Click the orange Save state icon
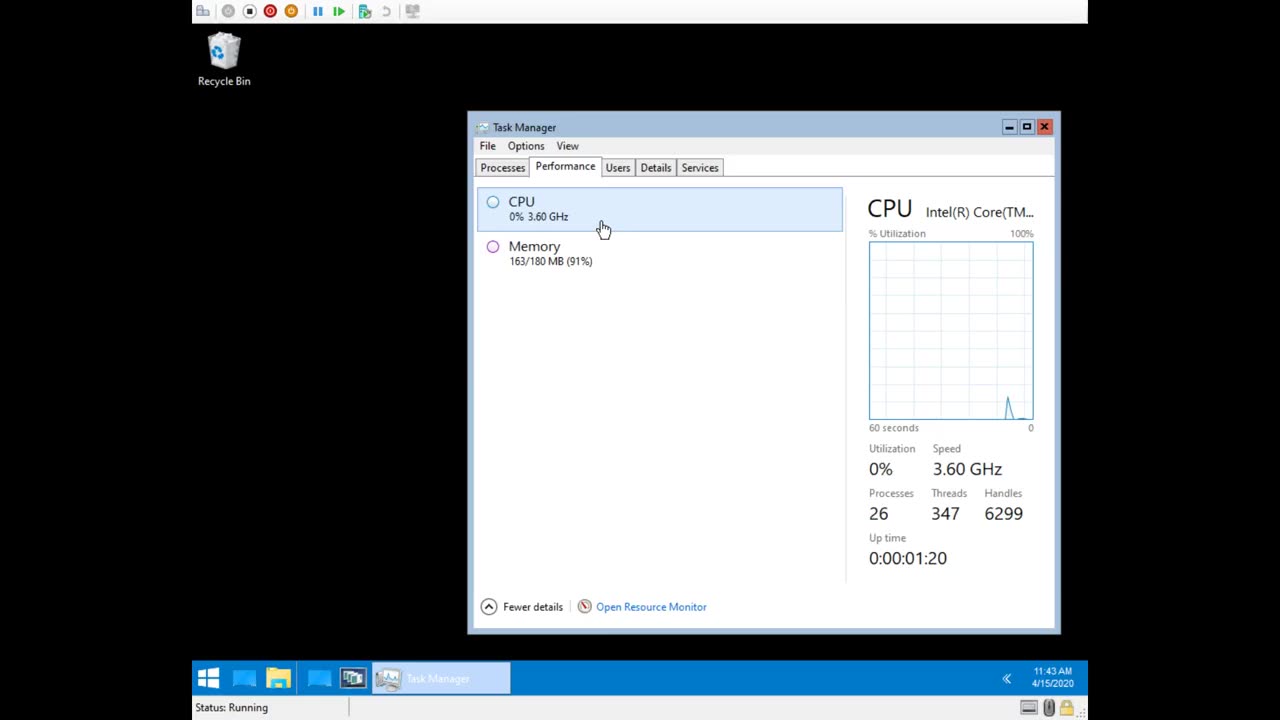Viewport: 1280px width, 720px height. (x=291, y=11)
